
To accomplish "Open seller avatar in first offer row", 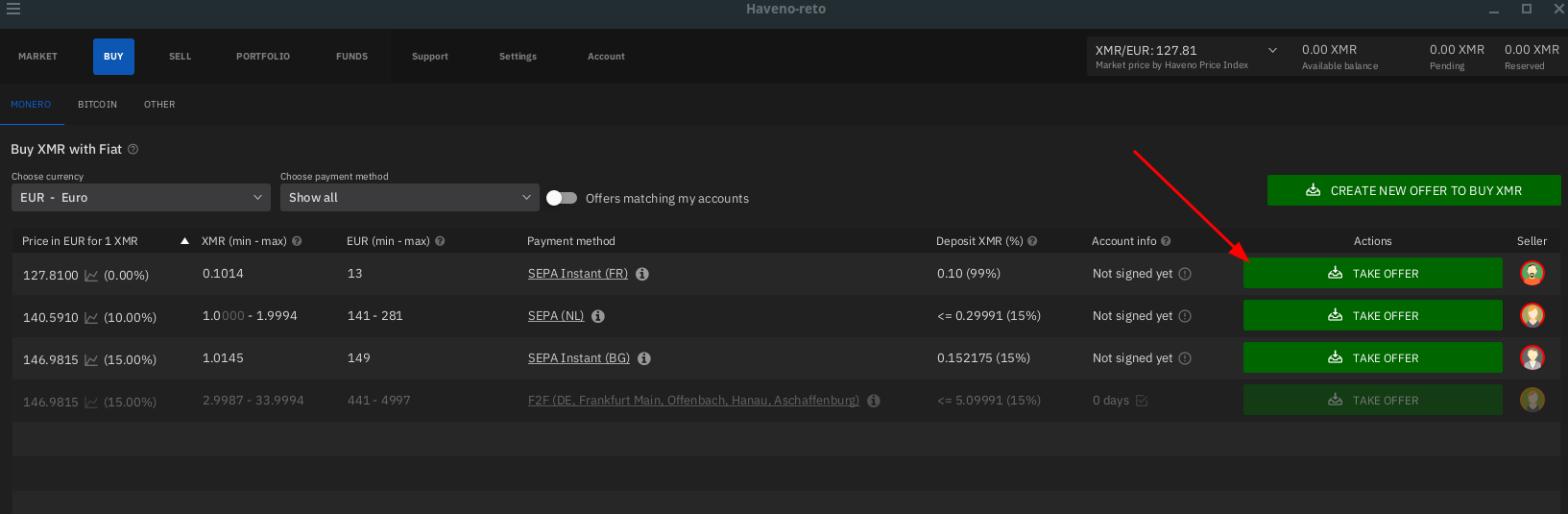I will (x=1532, y=274).
